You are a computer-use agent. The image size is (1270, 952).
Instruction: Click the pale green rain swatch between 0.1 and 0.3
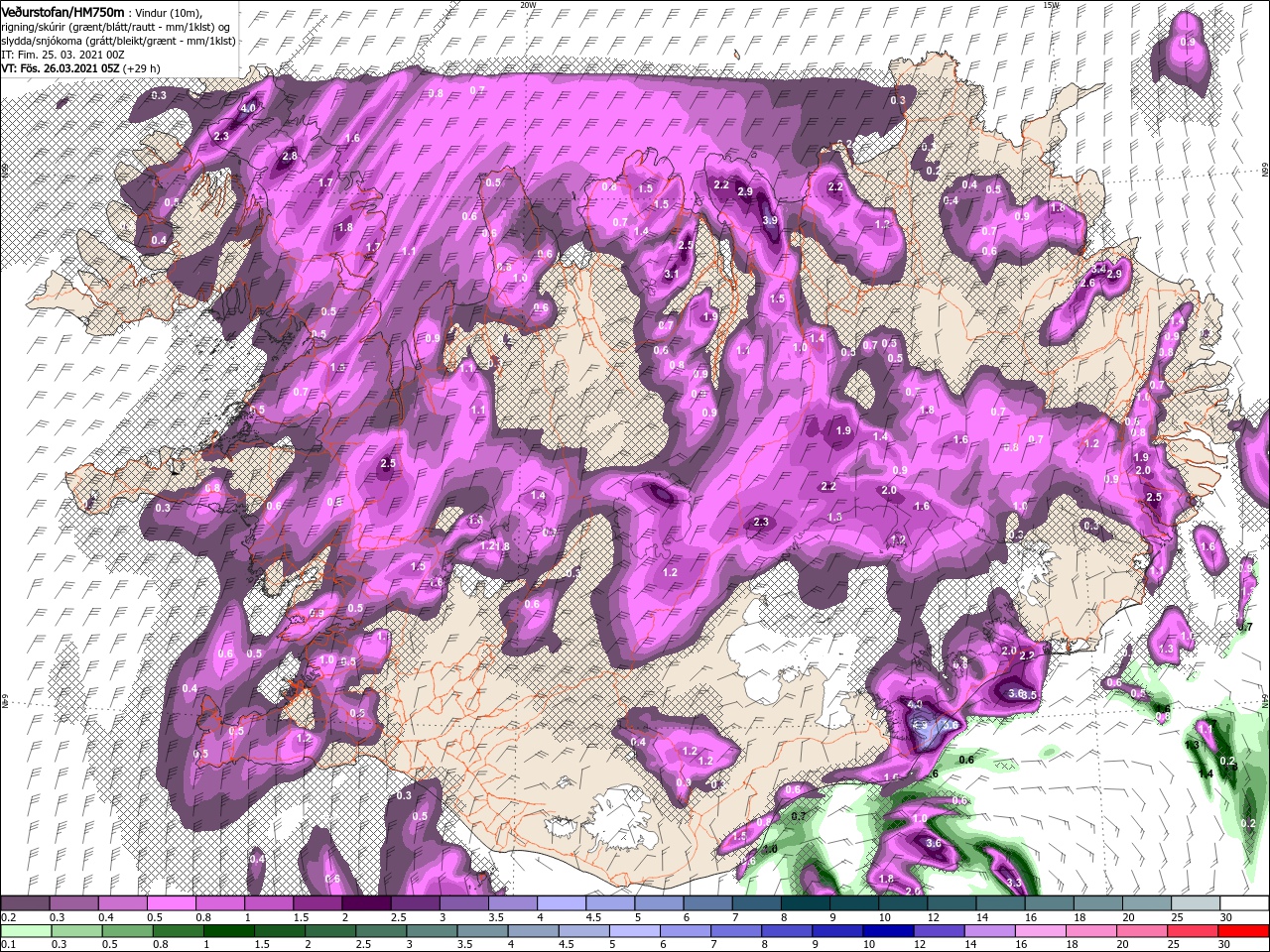point(25,931)
